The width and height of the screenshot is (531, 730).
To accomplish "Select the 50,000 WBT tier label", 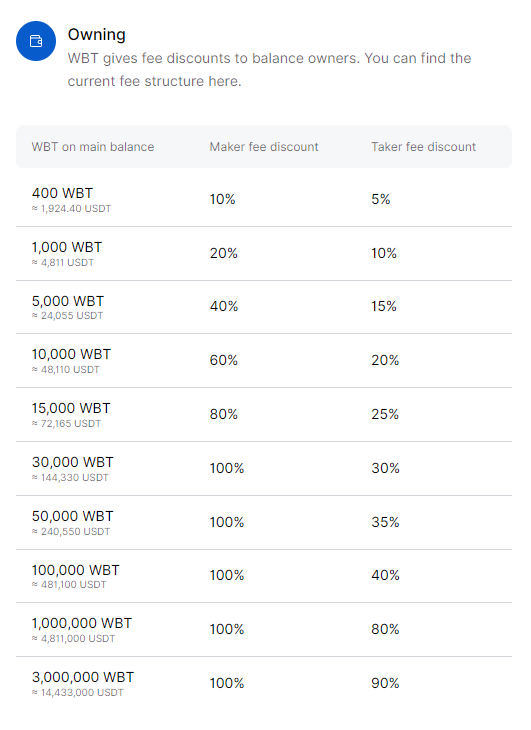I will (x=73, y=516).
